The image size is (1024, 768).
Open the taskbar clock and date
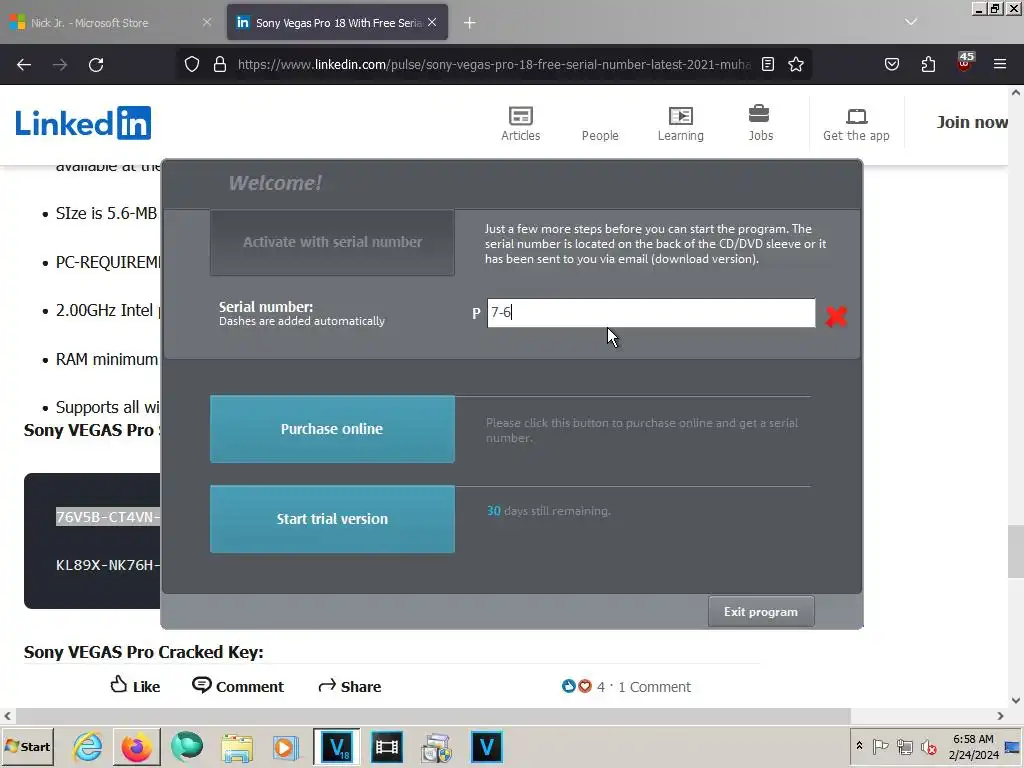point(973,747)
